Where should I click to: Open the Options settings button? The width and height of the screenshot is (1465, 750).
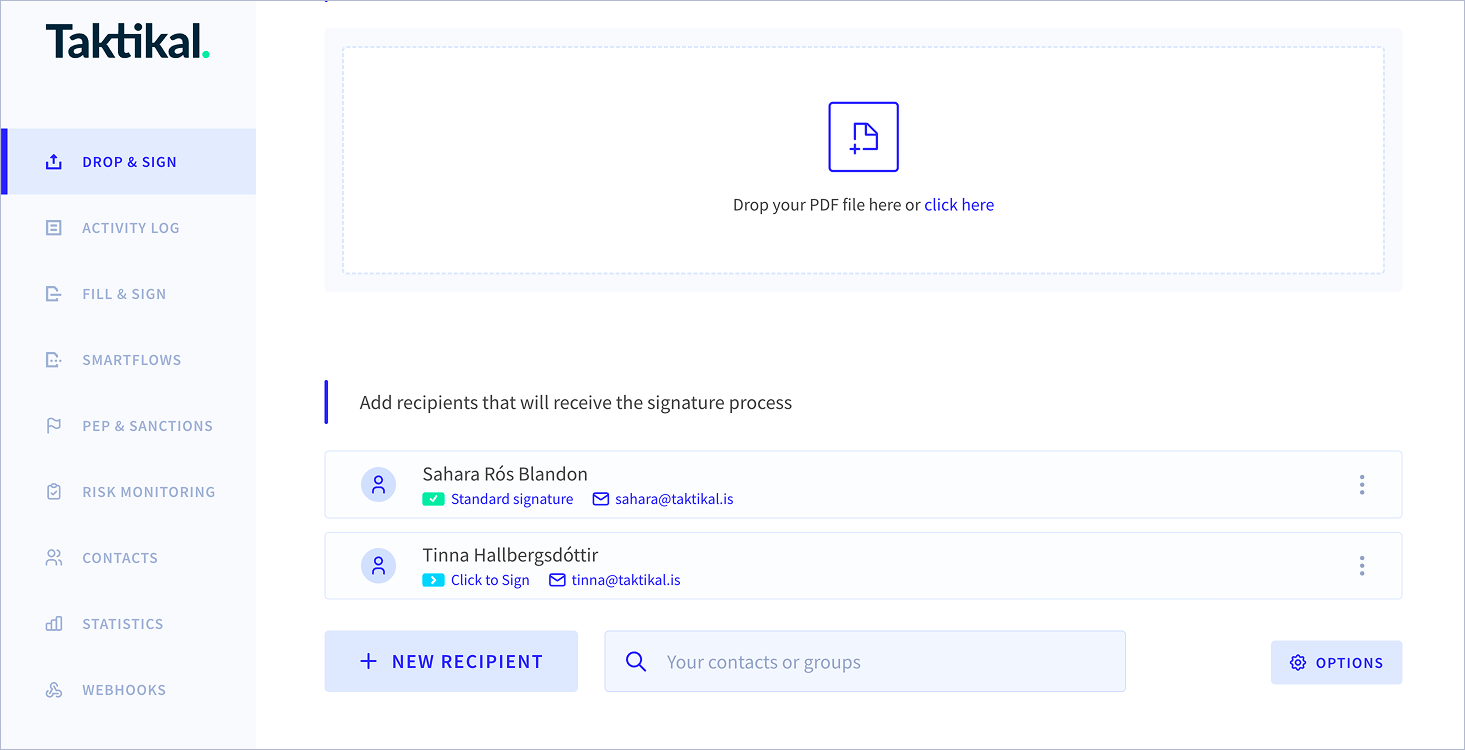(1336, 662)
